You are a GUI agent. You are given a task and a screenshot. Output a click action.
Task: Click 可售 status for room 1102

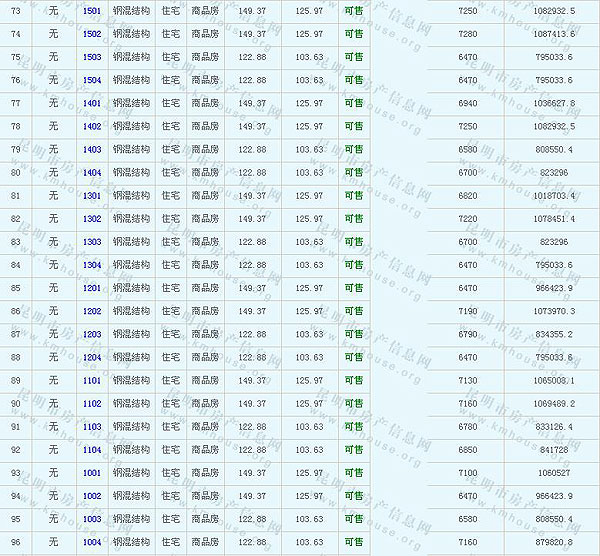pos(353,404)
